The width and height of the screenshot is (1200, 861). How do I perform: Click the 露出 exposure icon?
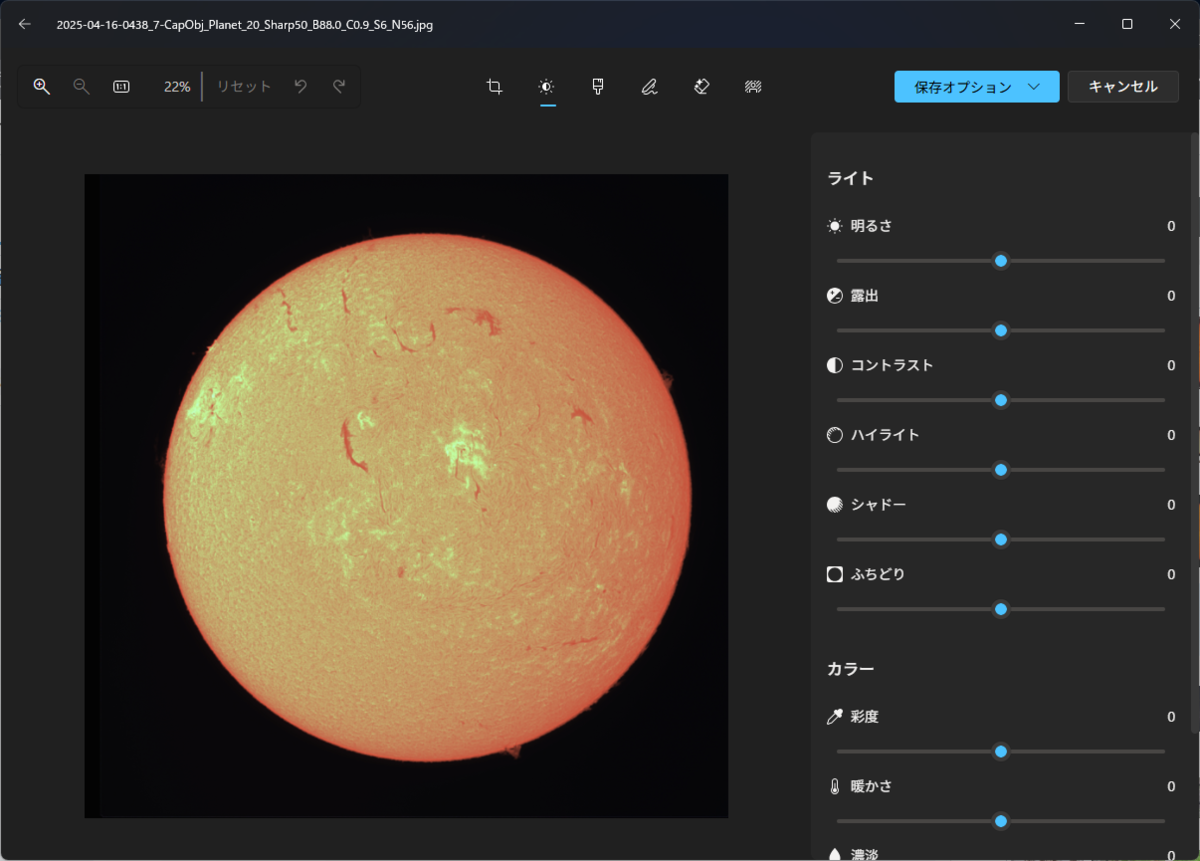click(835, 296)
